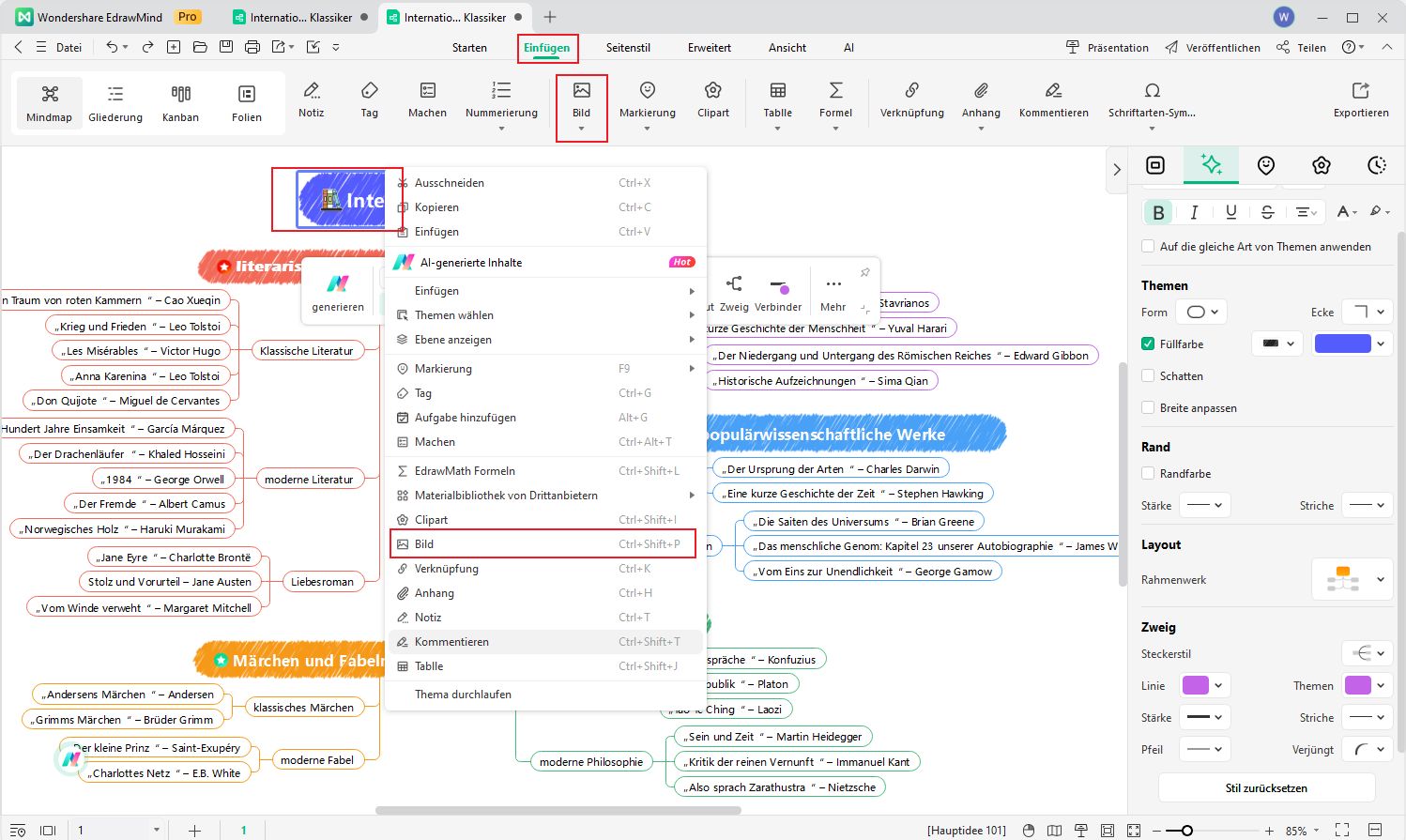
Task: Switch to the Seitenstil ribbon tab
Action: tap(628, 48)
